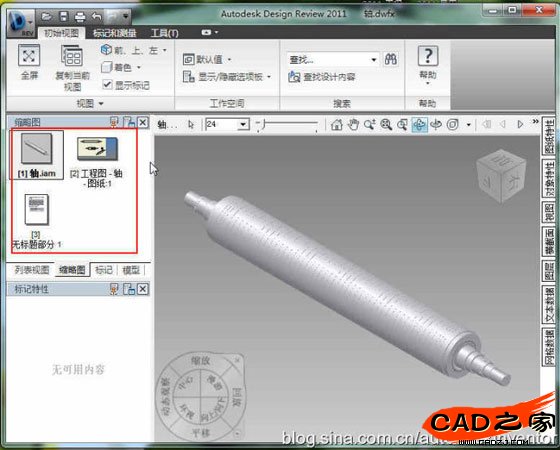Click the Home view icon in canvas toolbar
This screenshot has height=450, width=560.
tap(336, 124)
